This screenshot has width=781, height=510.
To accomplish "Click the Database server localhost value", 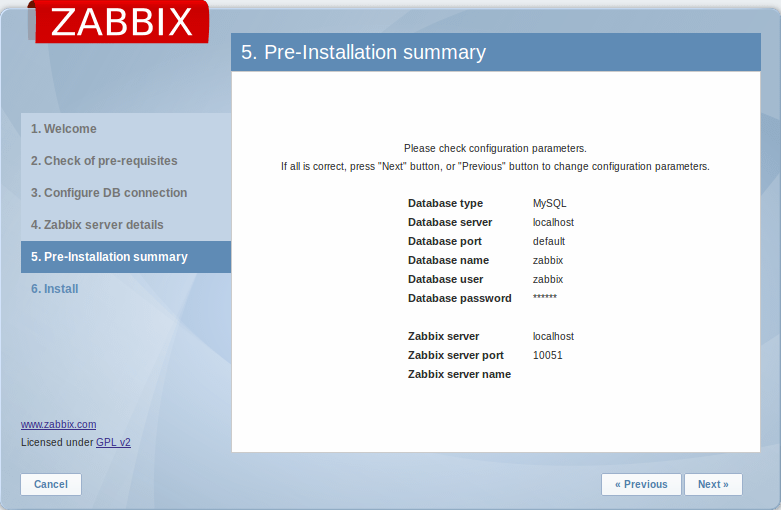I will click(x=553, y=222).
